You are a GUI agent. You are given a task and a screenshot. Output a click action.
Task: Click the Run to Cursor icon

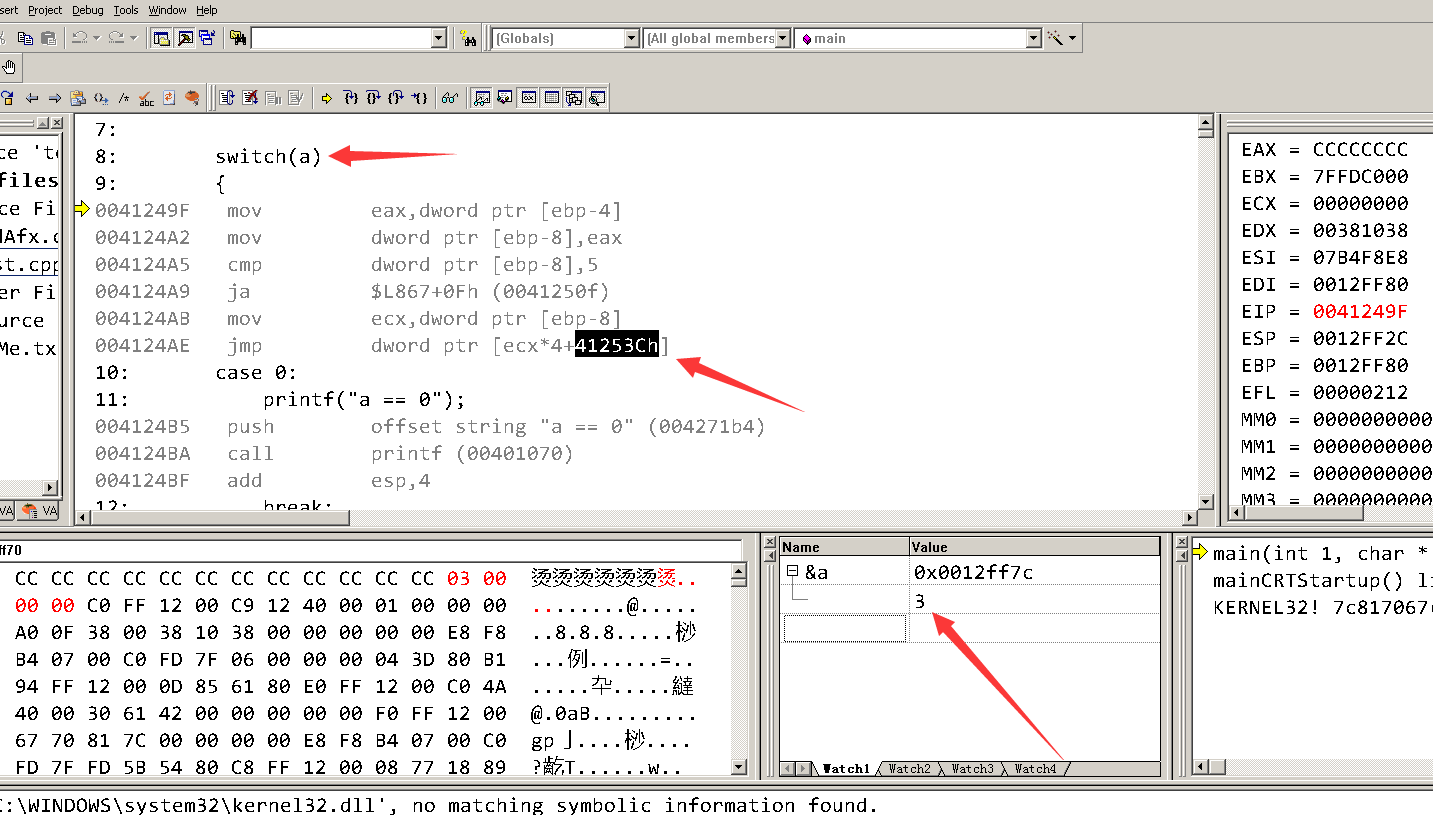pos(419,98)
